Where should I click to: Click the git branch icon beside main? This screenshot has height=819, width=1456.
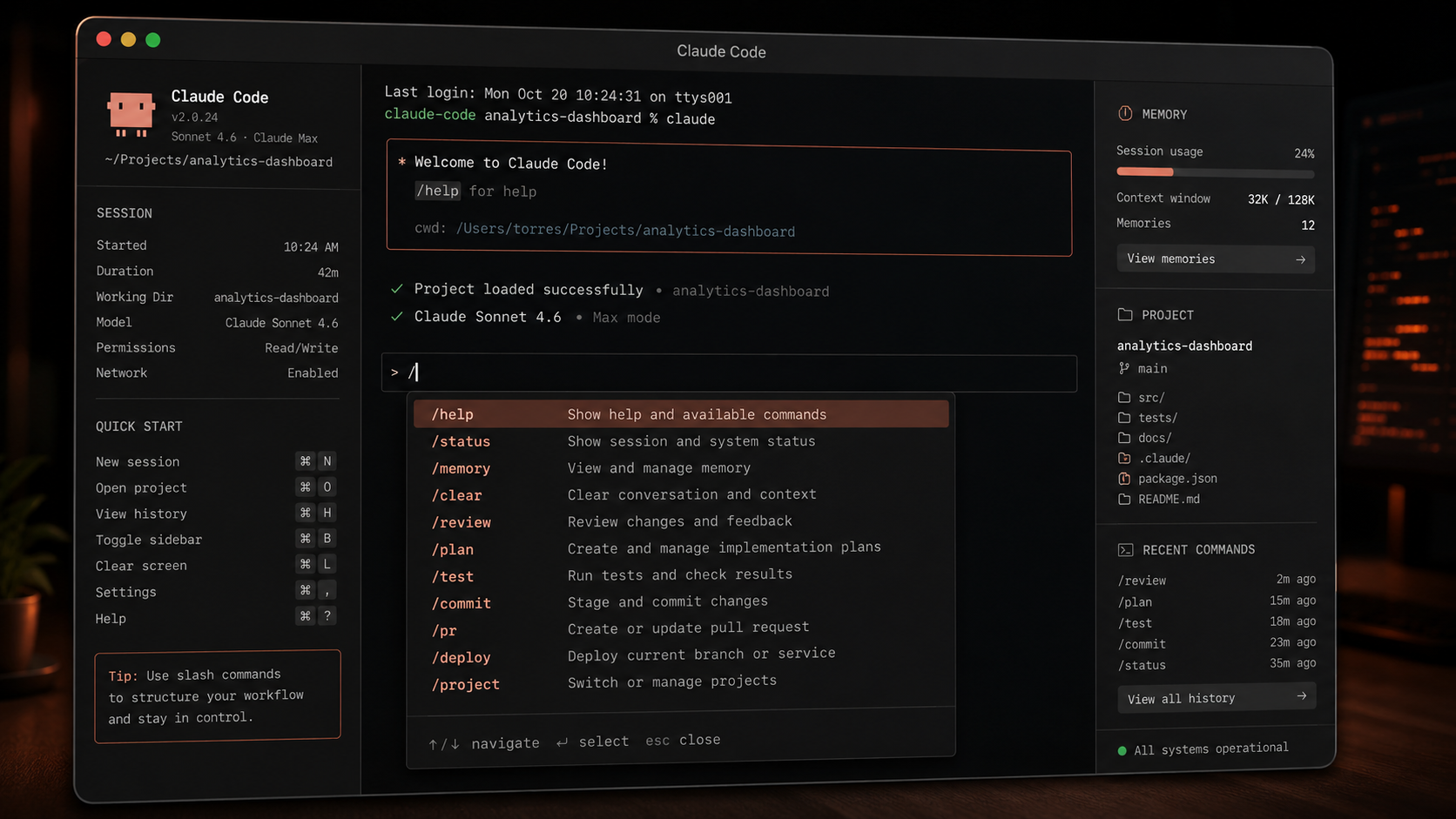pyautogui.click(x=1124, y=368)
